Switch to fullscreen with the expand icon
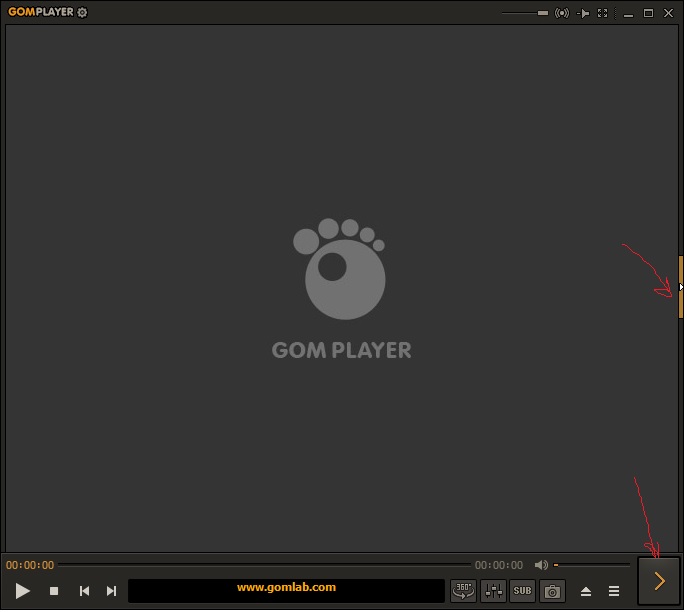This screenshot has height=612, width=687. (x=604, y=13)
